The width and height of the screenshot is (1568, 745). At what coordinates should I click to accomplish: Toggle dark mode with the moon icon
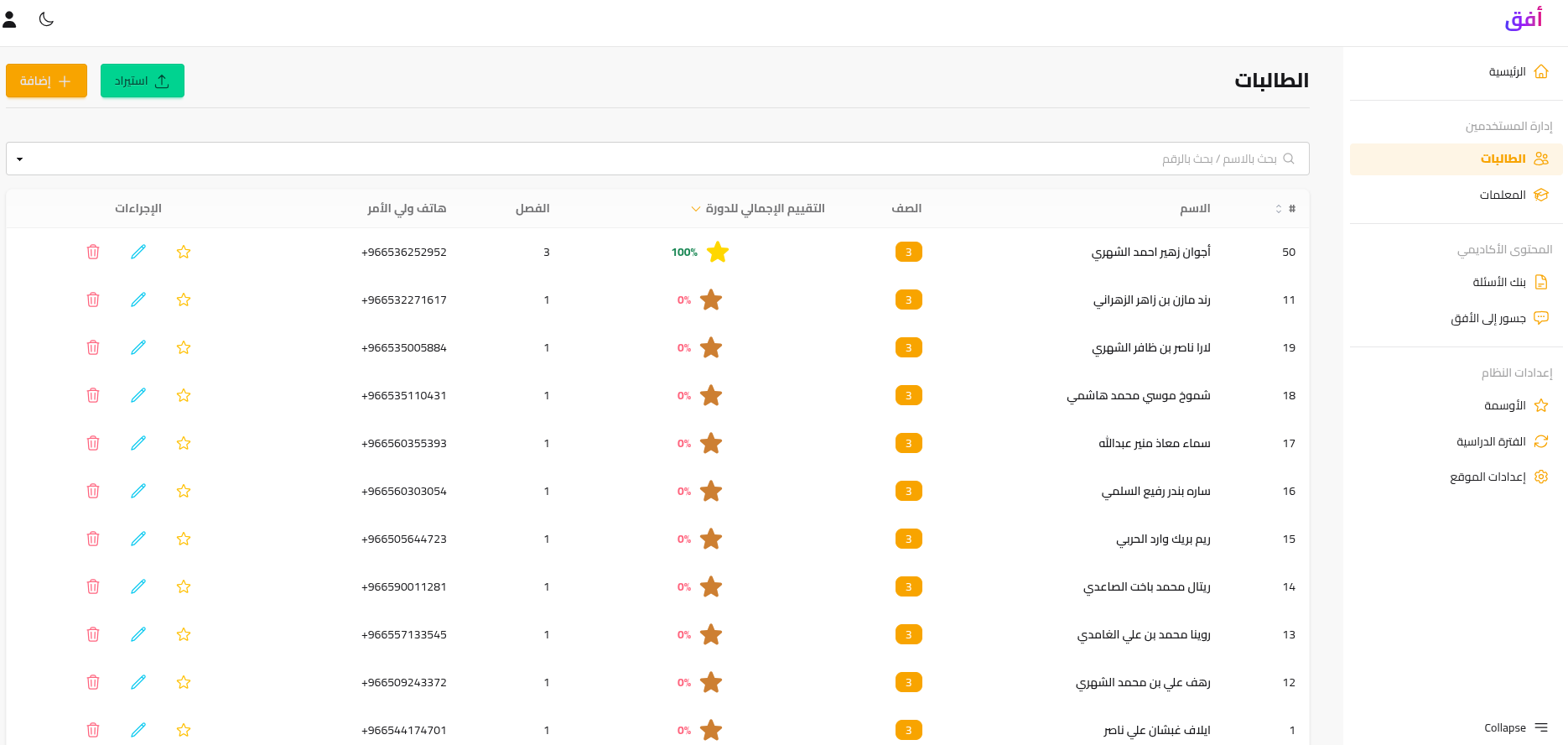point(47,19)
